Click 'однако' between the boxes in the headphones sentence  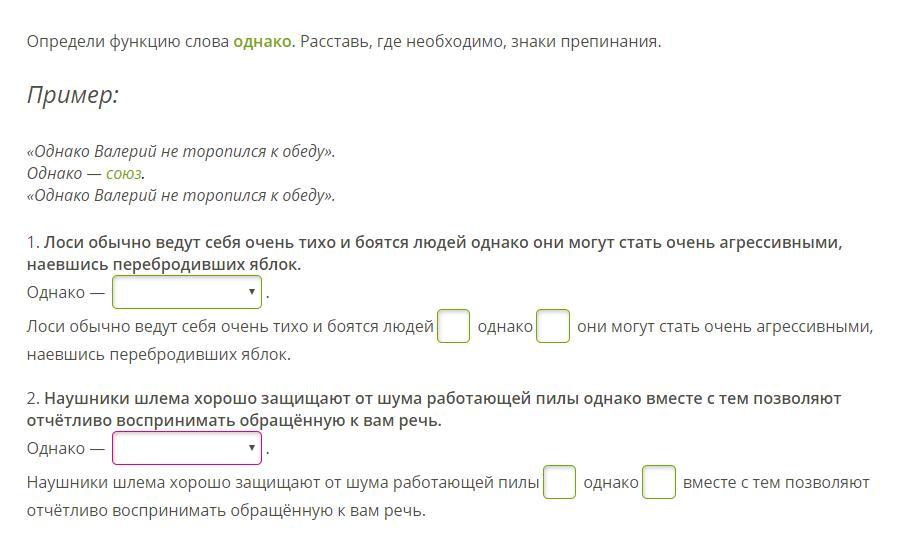pos(610,483)
